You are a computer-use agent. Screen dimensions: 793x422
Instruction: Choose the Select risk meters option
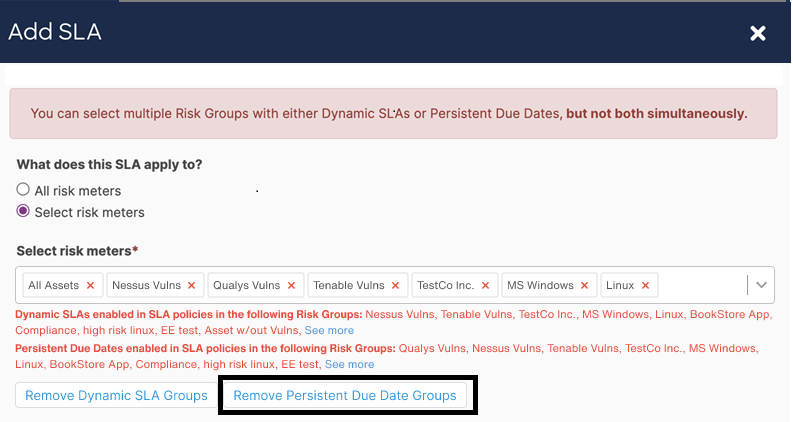23,210
